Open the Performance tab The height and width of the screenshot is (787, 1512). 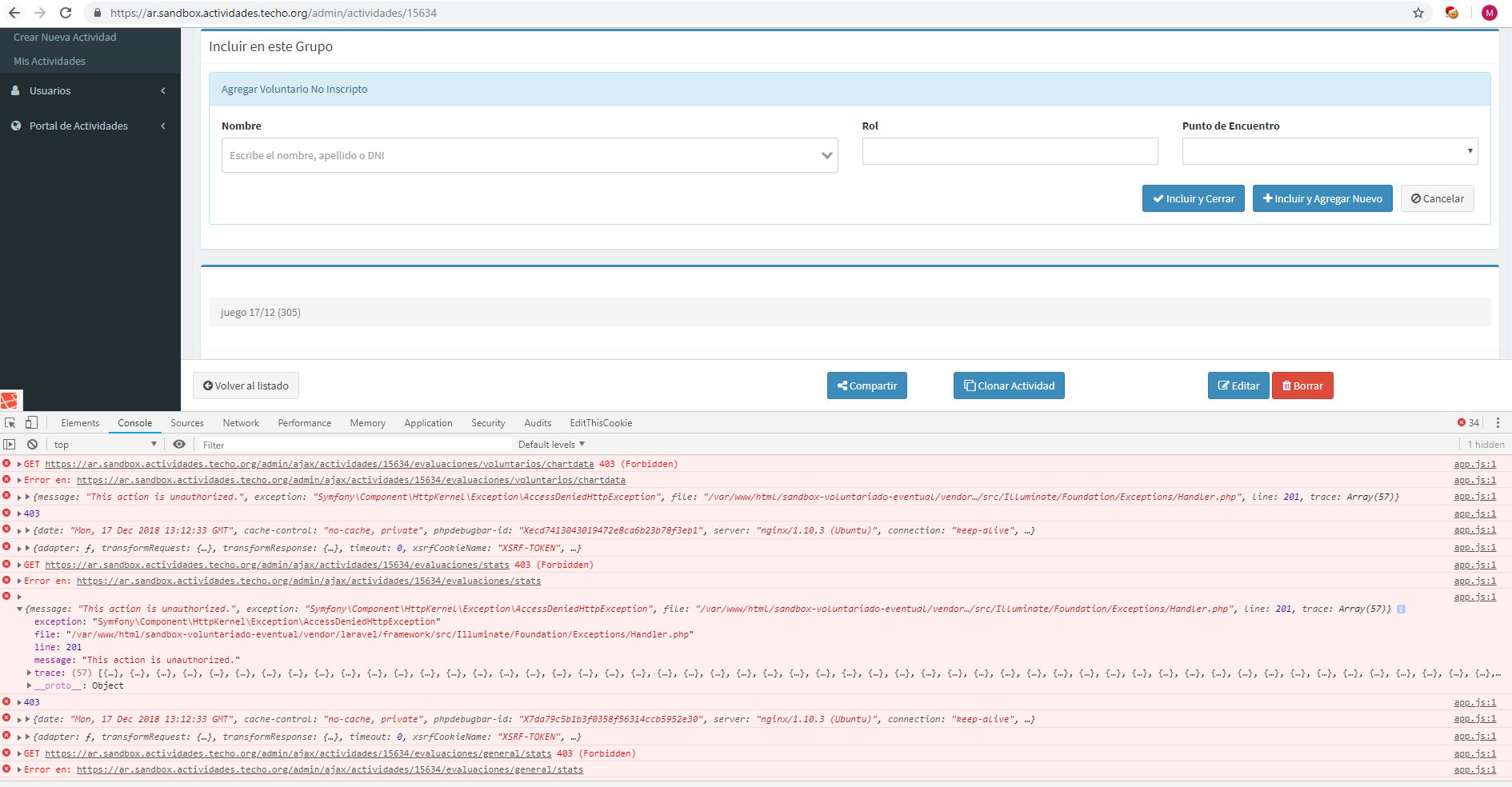point(304,422)
